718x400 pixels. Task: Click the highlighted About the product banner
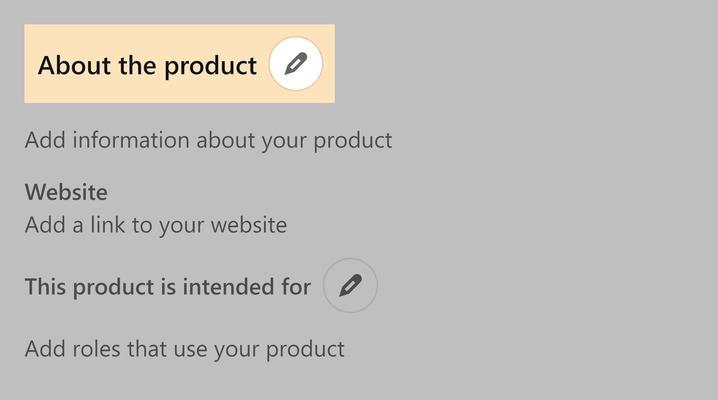click(180, 64)
